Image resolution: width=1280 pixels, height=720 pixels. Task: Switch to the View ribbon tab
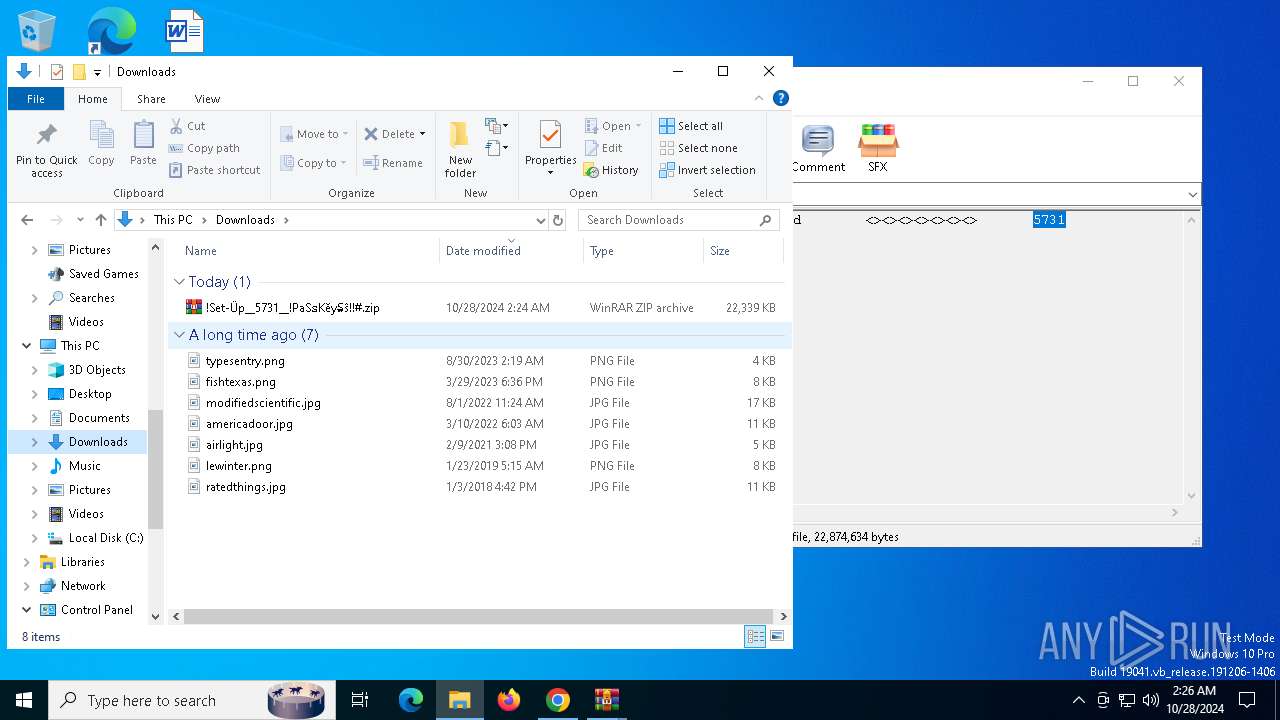tap(207, 99)
